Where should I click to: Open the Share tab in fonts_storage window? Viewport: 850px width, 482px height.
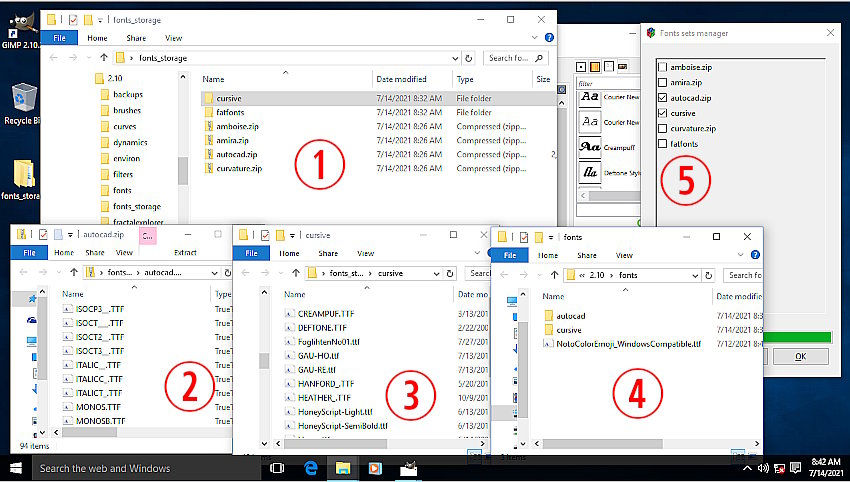coord(135,38)
